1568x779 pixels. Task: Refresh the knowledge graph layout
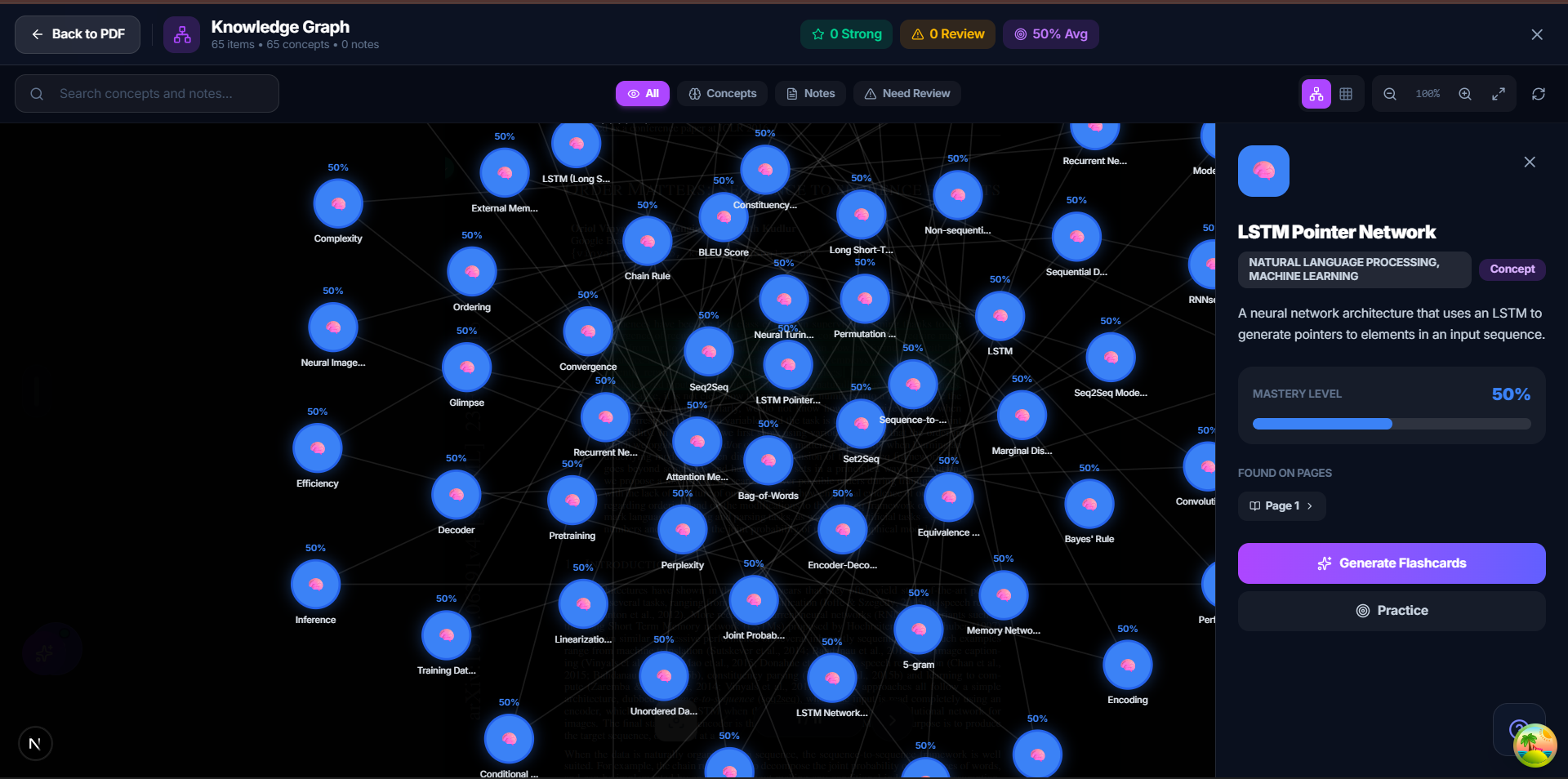(1539, 93)
